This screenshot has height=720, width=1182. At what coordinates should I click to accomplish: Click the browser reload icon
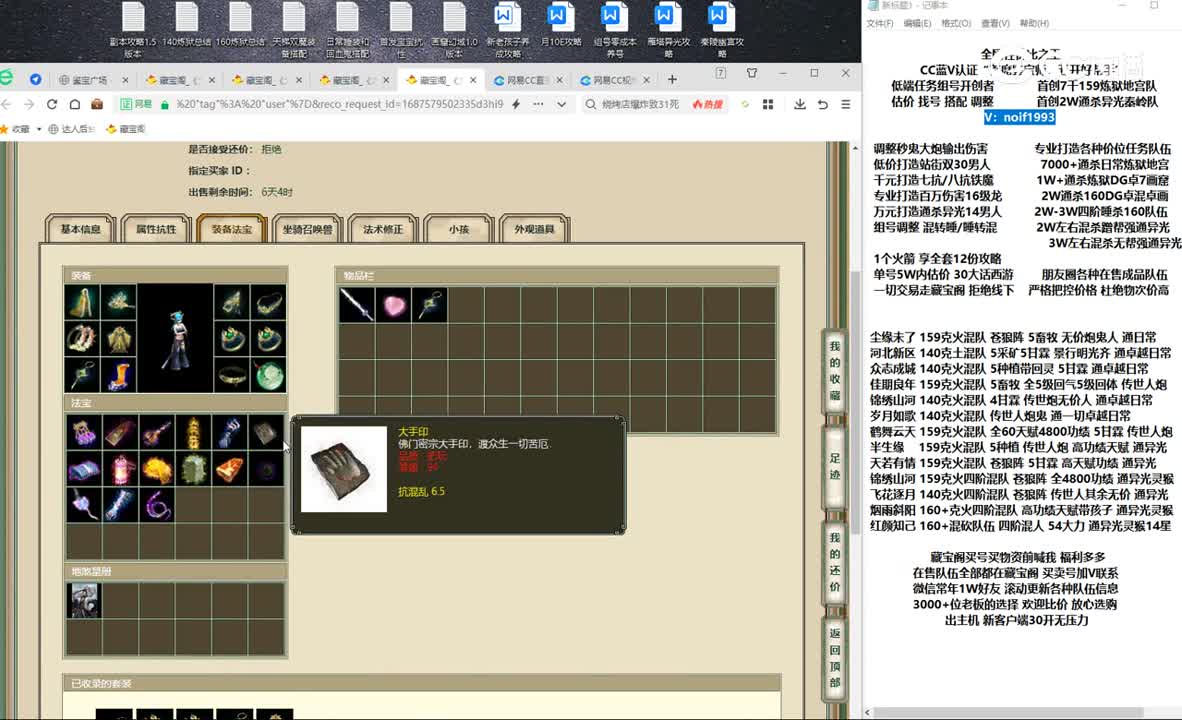[x=52, y=104]
